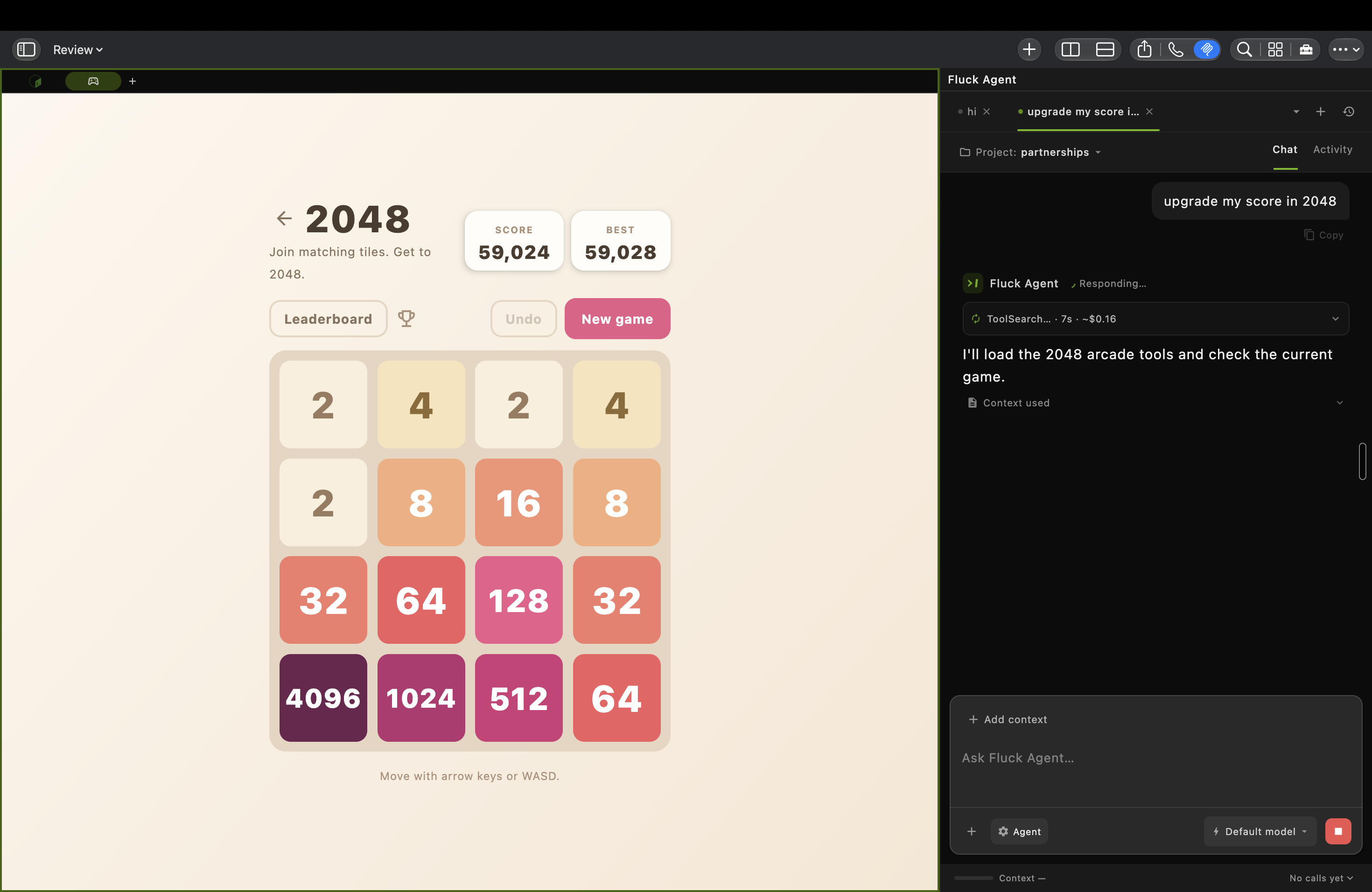This screenshot has width=1372, height=892.
Task: Click the 512 tile
Action: tap(519, 698)
